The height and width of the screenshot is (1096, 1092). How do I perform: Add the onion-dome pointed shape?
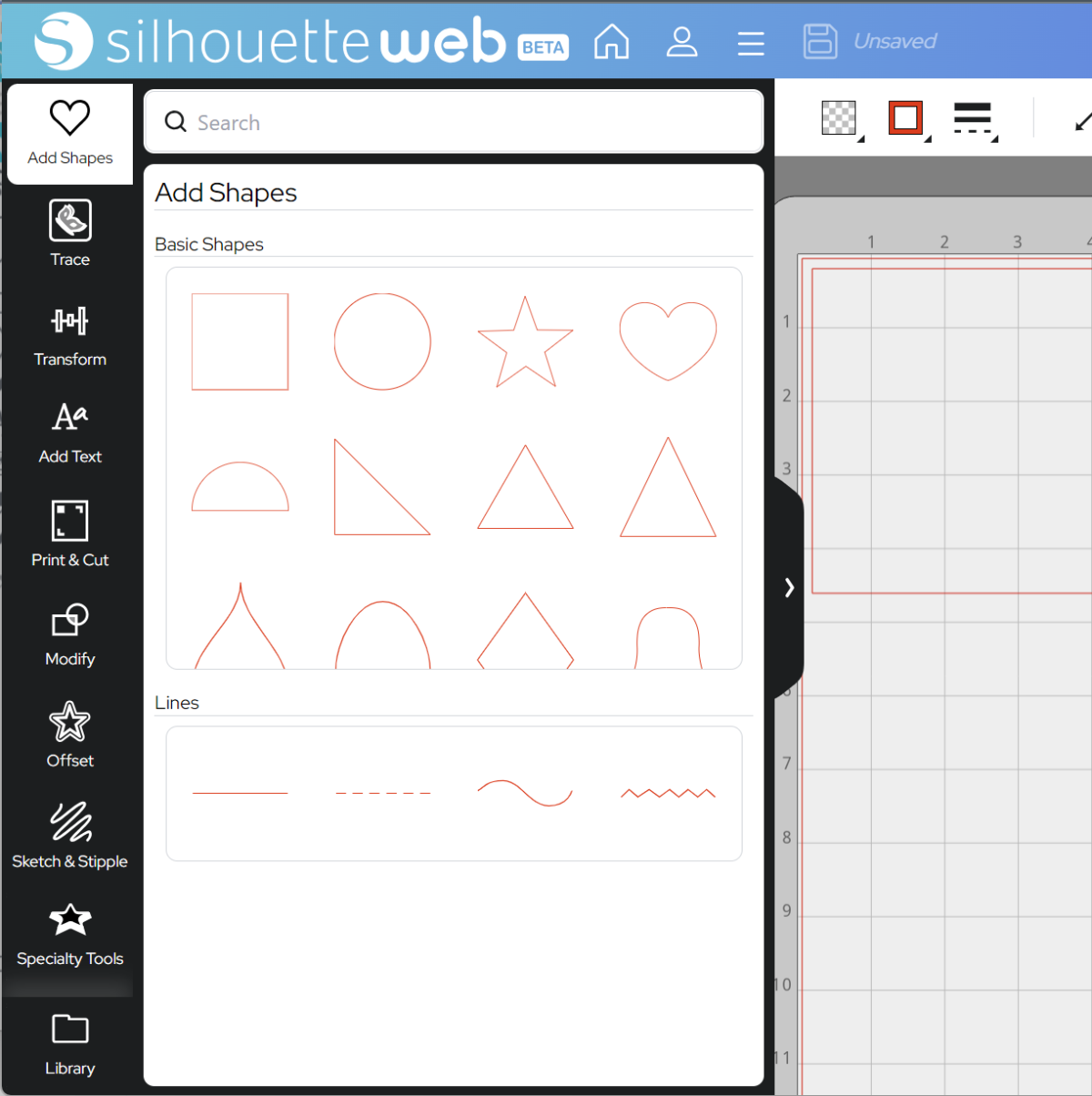[240, 626]
